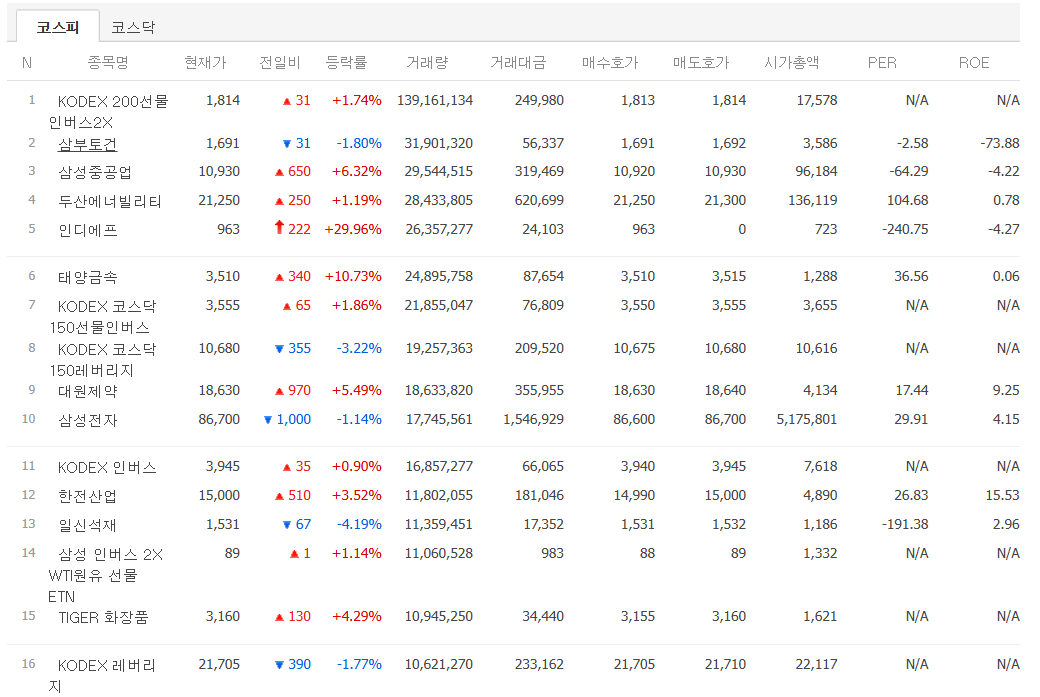This screenshot has width=1040, height=697.
Task: Click the 전일비 column header
Action: [279, 62]
